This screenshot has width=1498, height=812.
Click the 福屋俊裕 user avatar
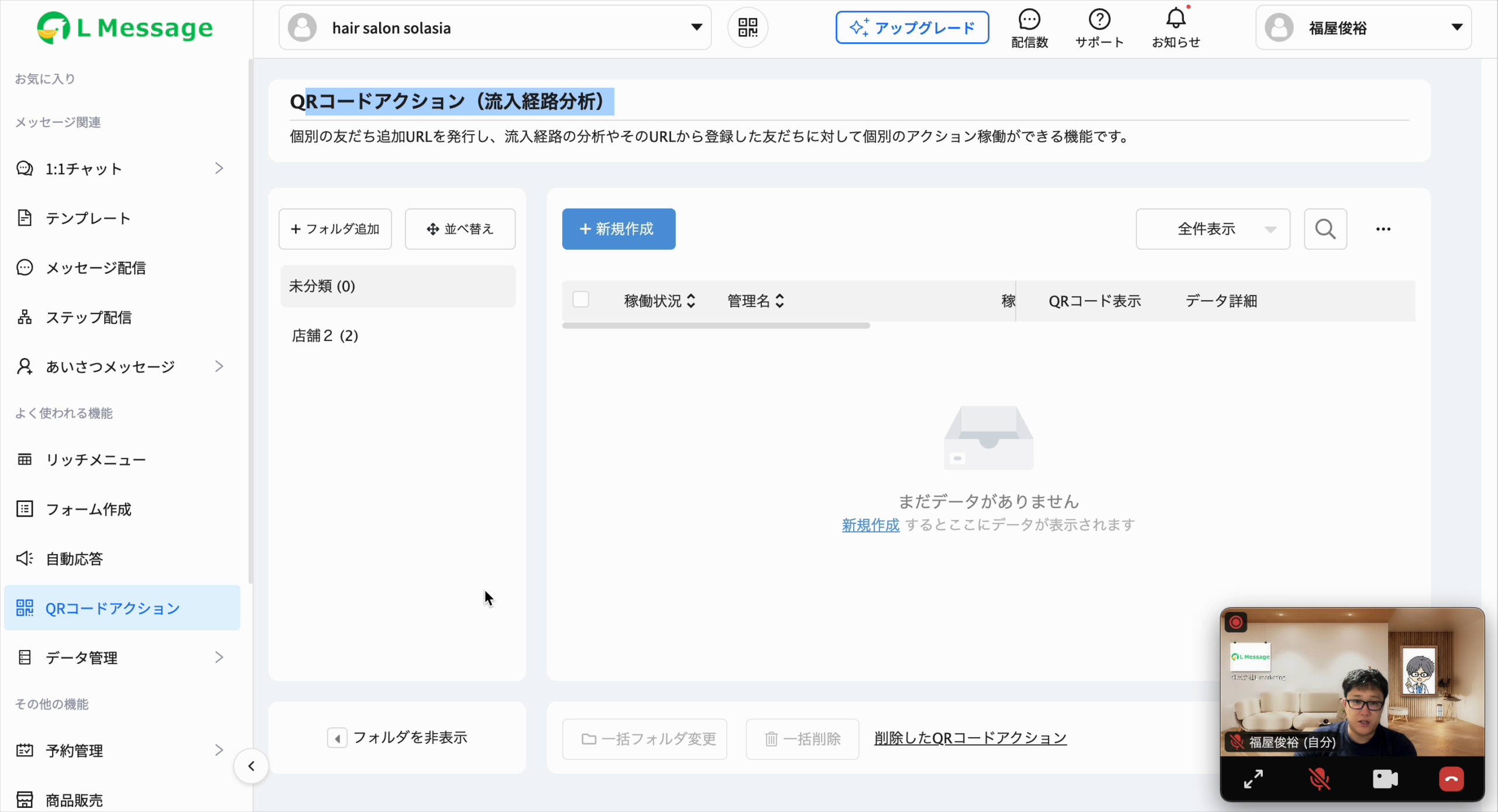coord(1279,27)
